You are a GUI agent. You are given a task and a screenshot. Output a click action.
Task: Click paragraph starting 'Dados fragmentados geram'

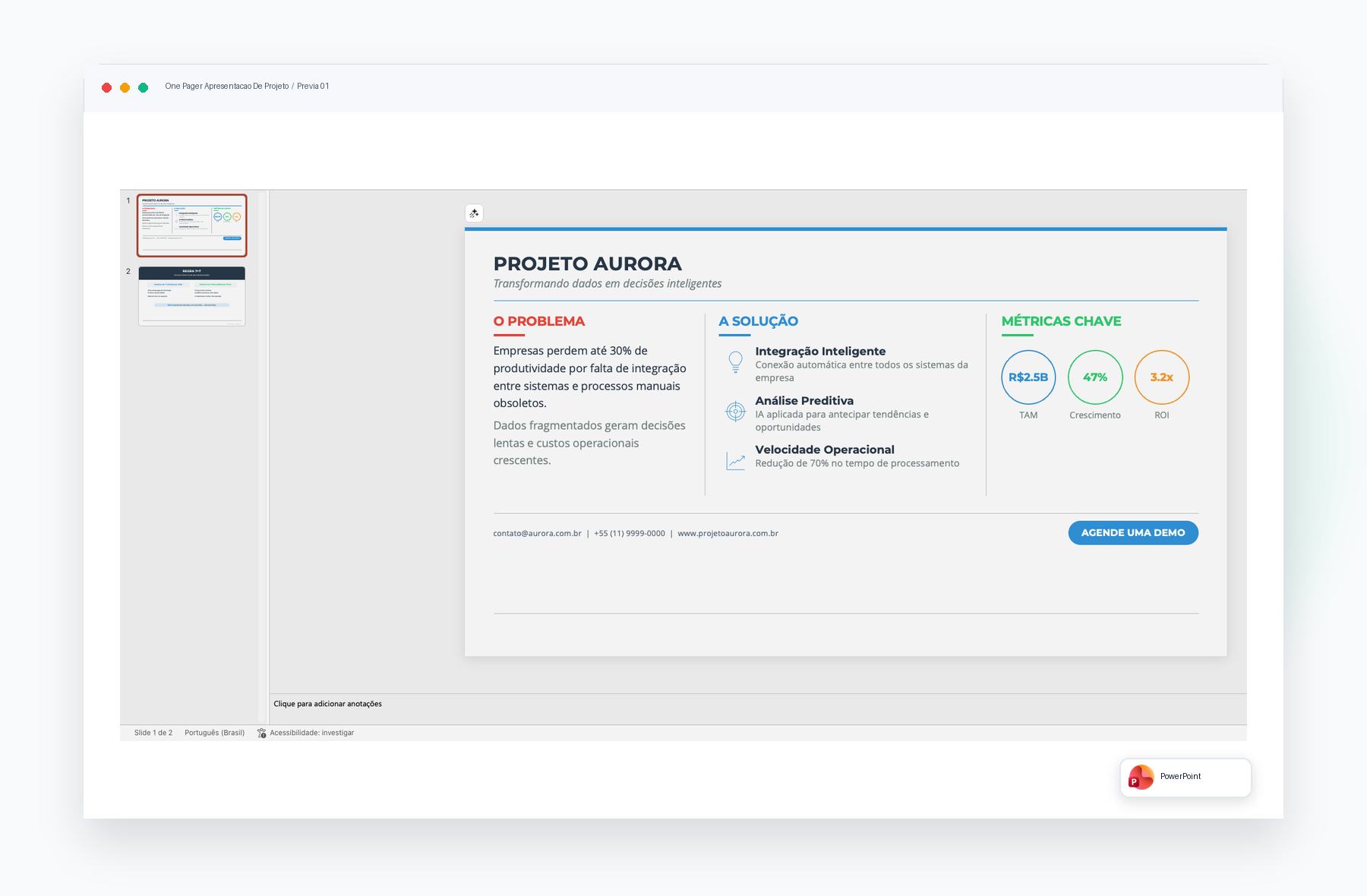tap(589, 443)
